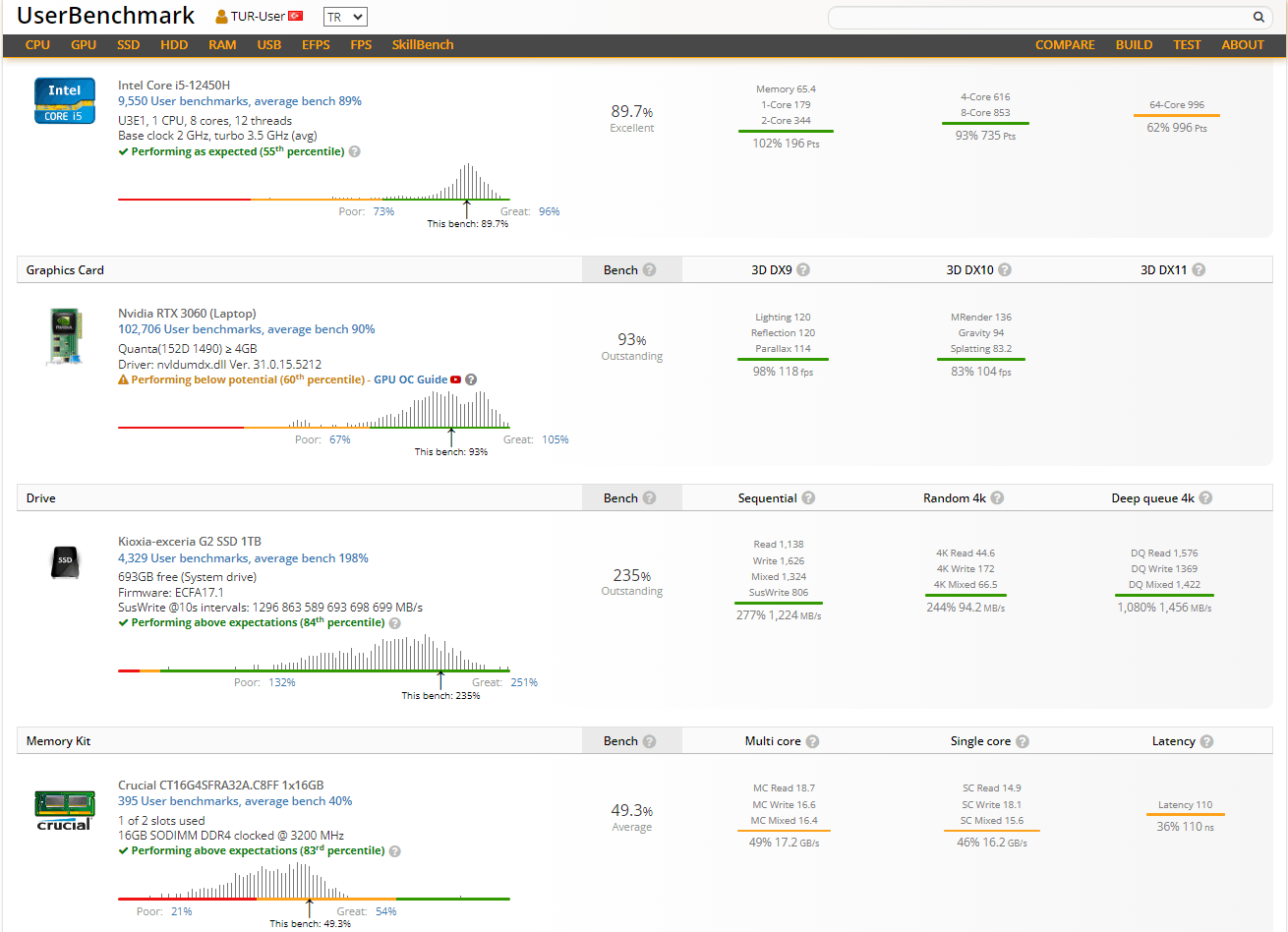
Task: Open help icon next to Random 4k
Action: [x=997, y=497]
